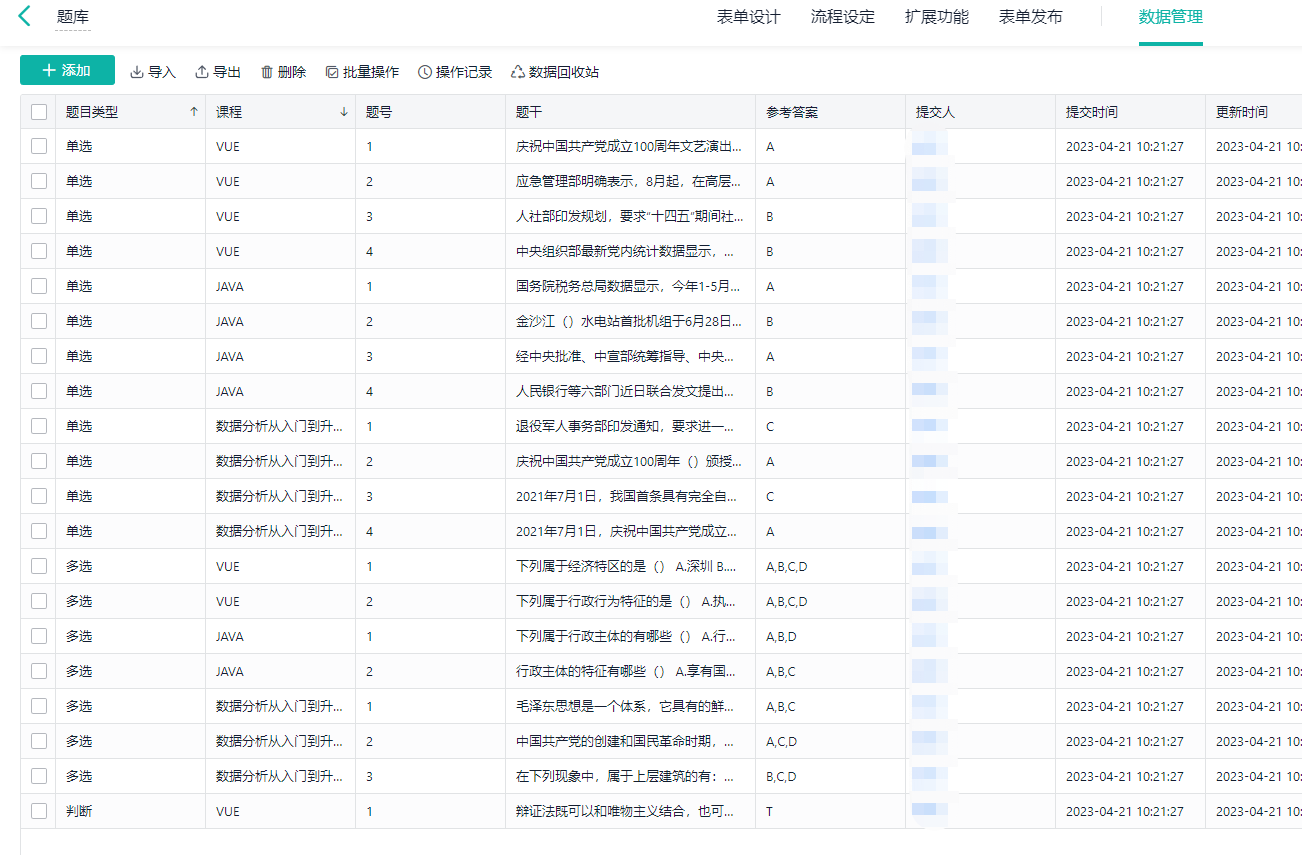Click the 参考答案 column header

pos(830,112)
